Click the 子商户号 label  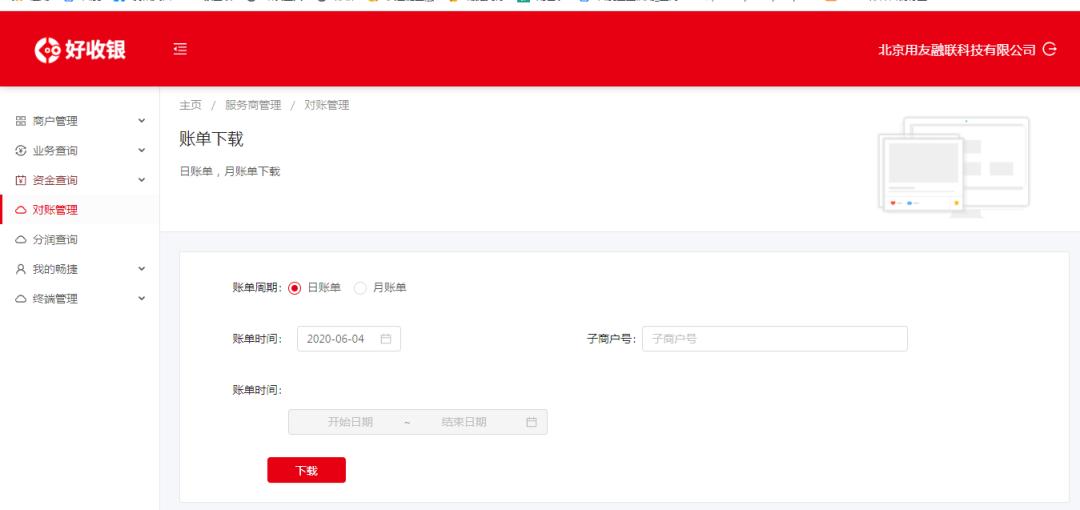pyautogui.click(x=612, y=339)
